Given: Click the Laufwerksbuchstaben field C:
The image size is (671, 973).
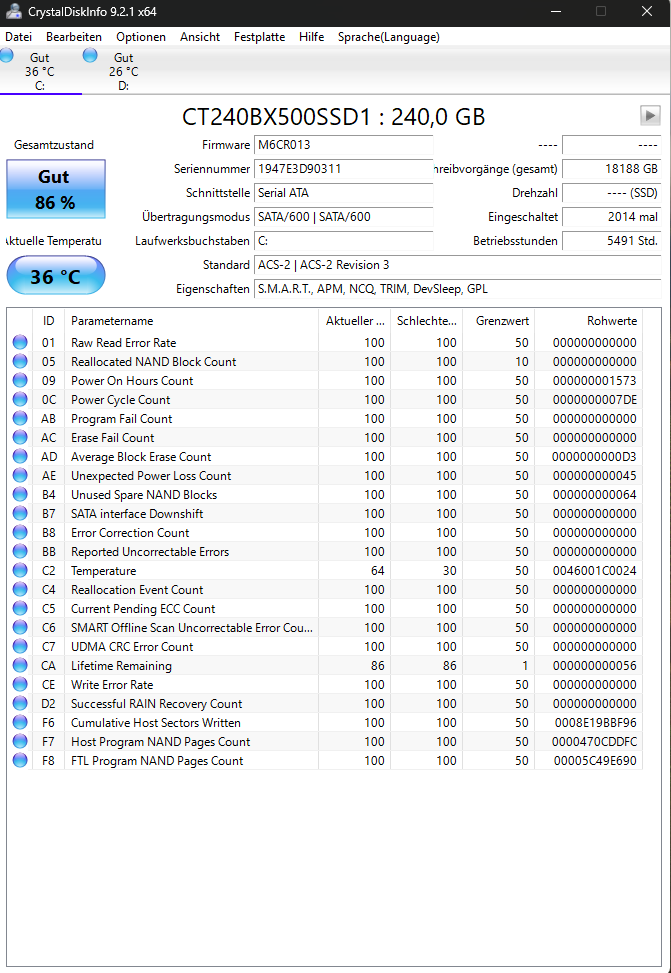Looking at the screenshot, I should coord(343,241).
